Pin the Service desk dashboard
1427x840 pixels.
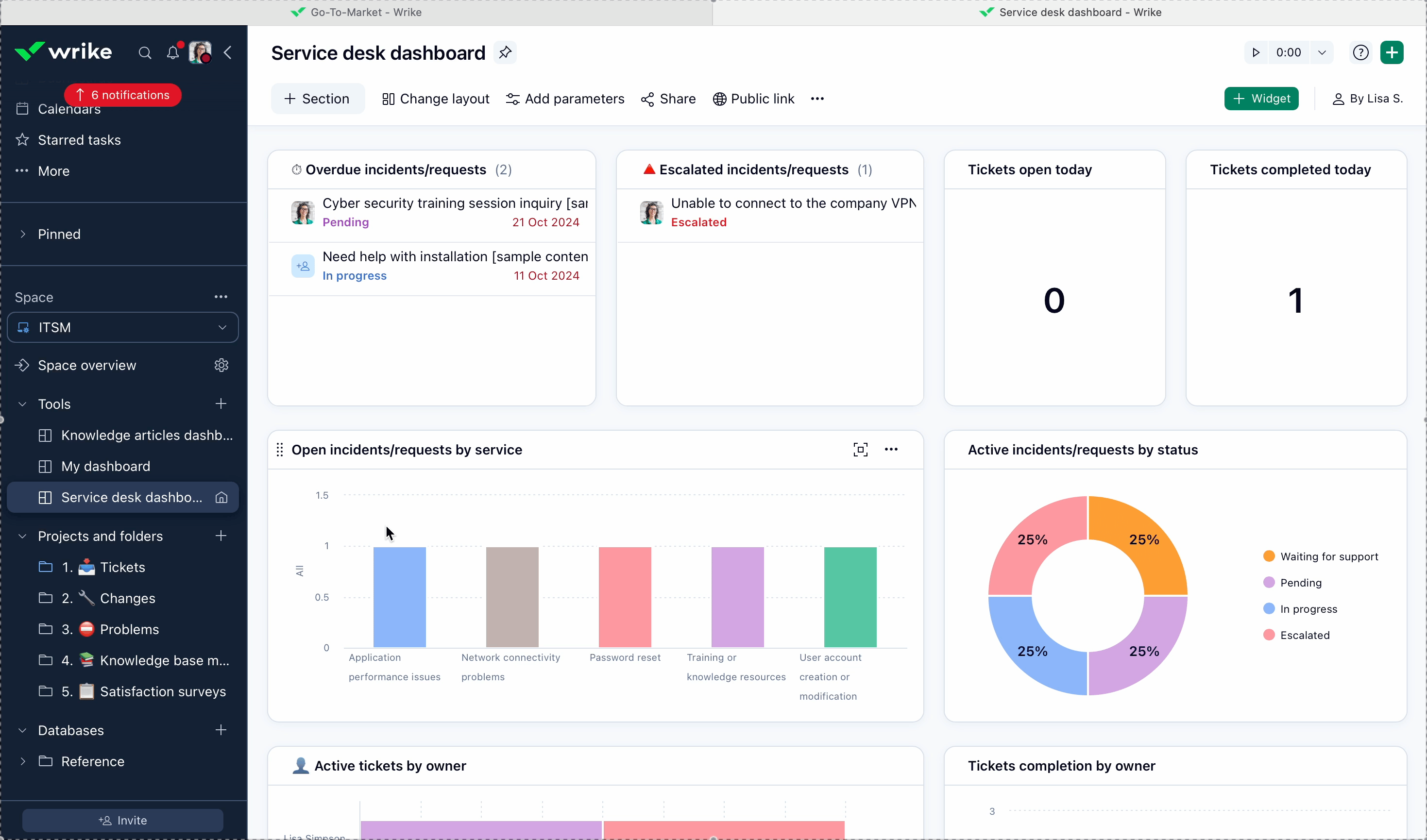pyautogui.click(x=505, y=52)
